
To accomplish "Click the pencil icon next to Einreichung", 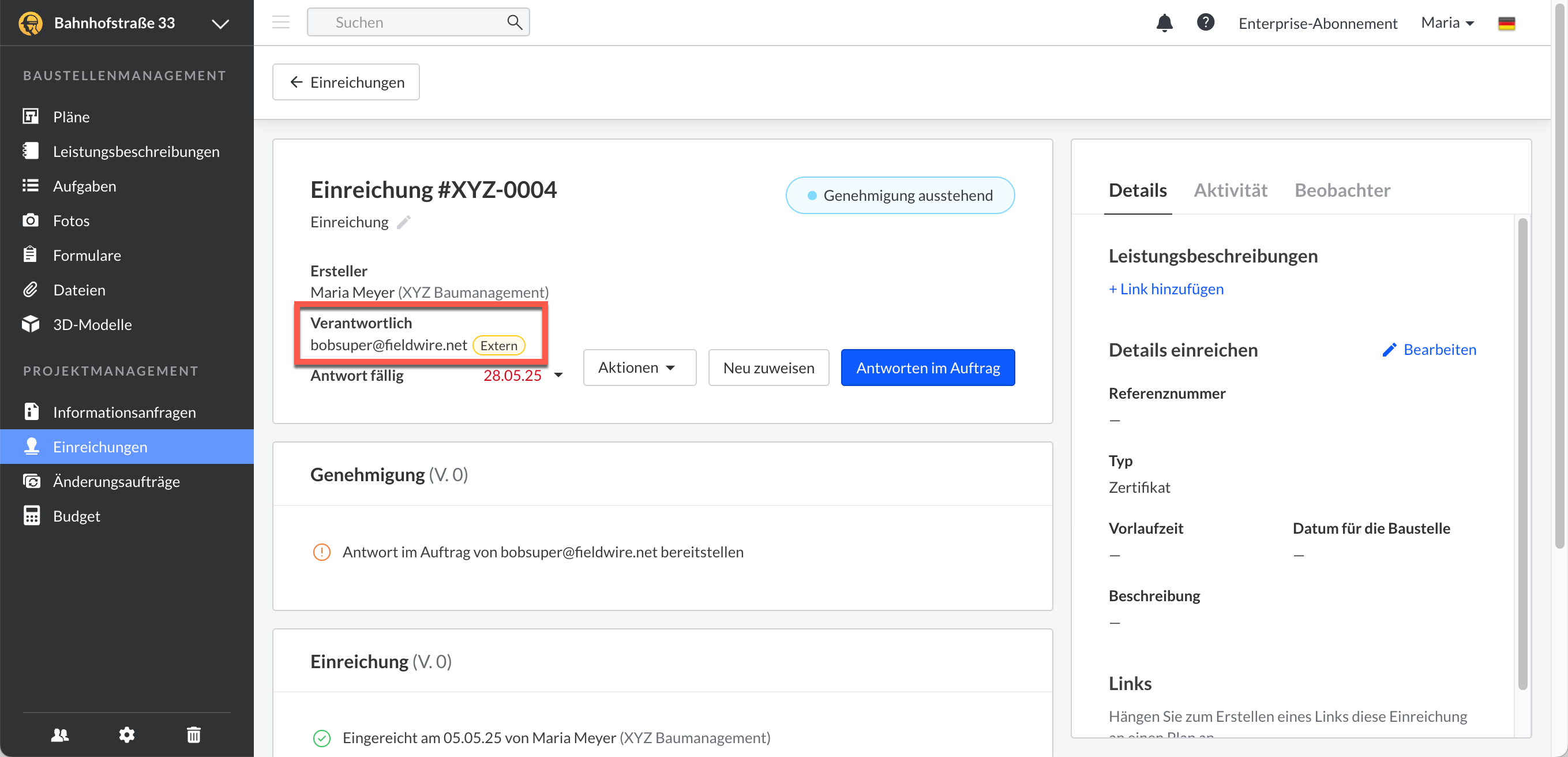I will [404, 222].
